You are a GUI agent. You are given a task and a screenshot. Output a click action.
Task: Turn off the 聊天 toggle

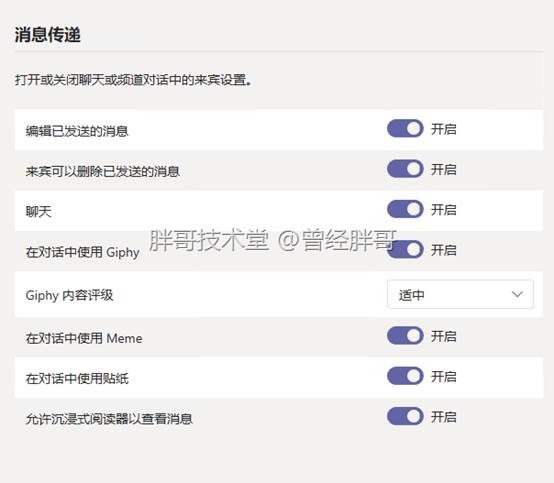click(405, 209)
